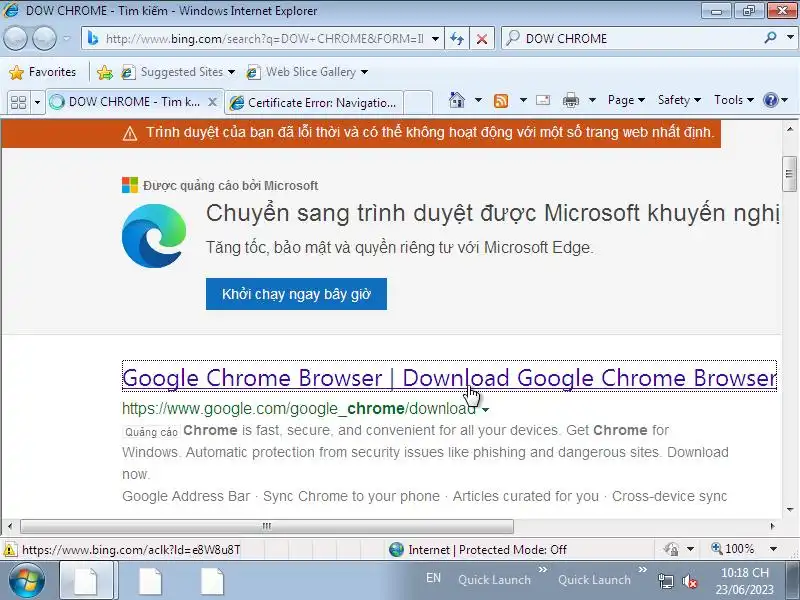This screenshot has width=800, height=600.
Task: Expand the Print options dropdown arrow
Action: (592, 100)
